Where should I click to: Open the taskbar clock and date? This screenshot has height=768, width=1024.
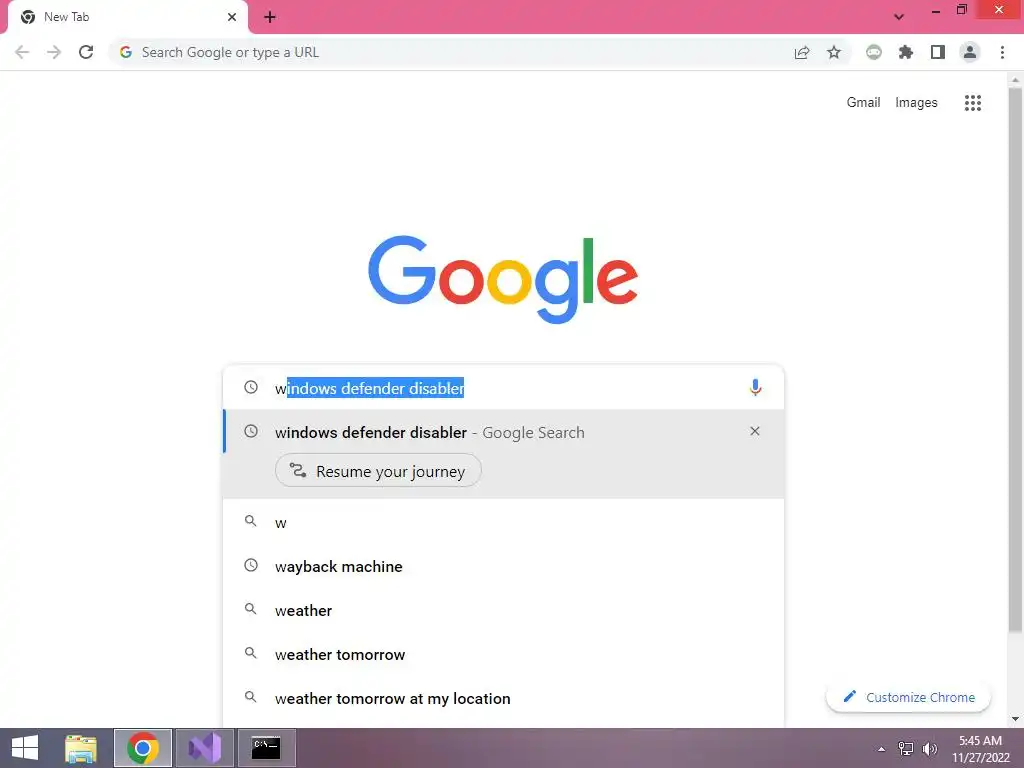[980, 748]
